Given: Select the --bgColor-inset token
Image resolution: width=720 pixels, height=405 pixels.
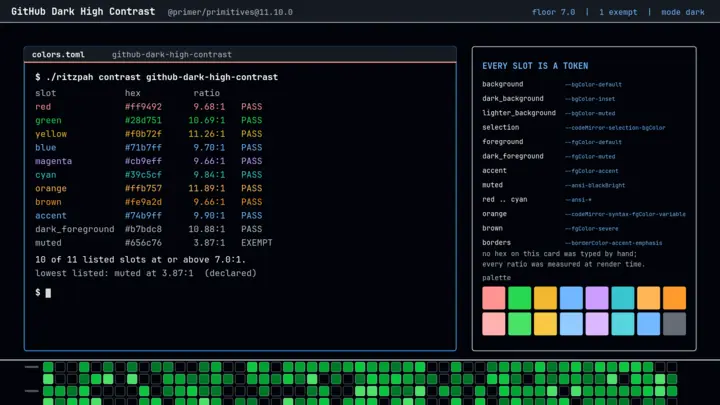Looking at the screenshot, I should pyautogui.click(x=590, y=99).
